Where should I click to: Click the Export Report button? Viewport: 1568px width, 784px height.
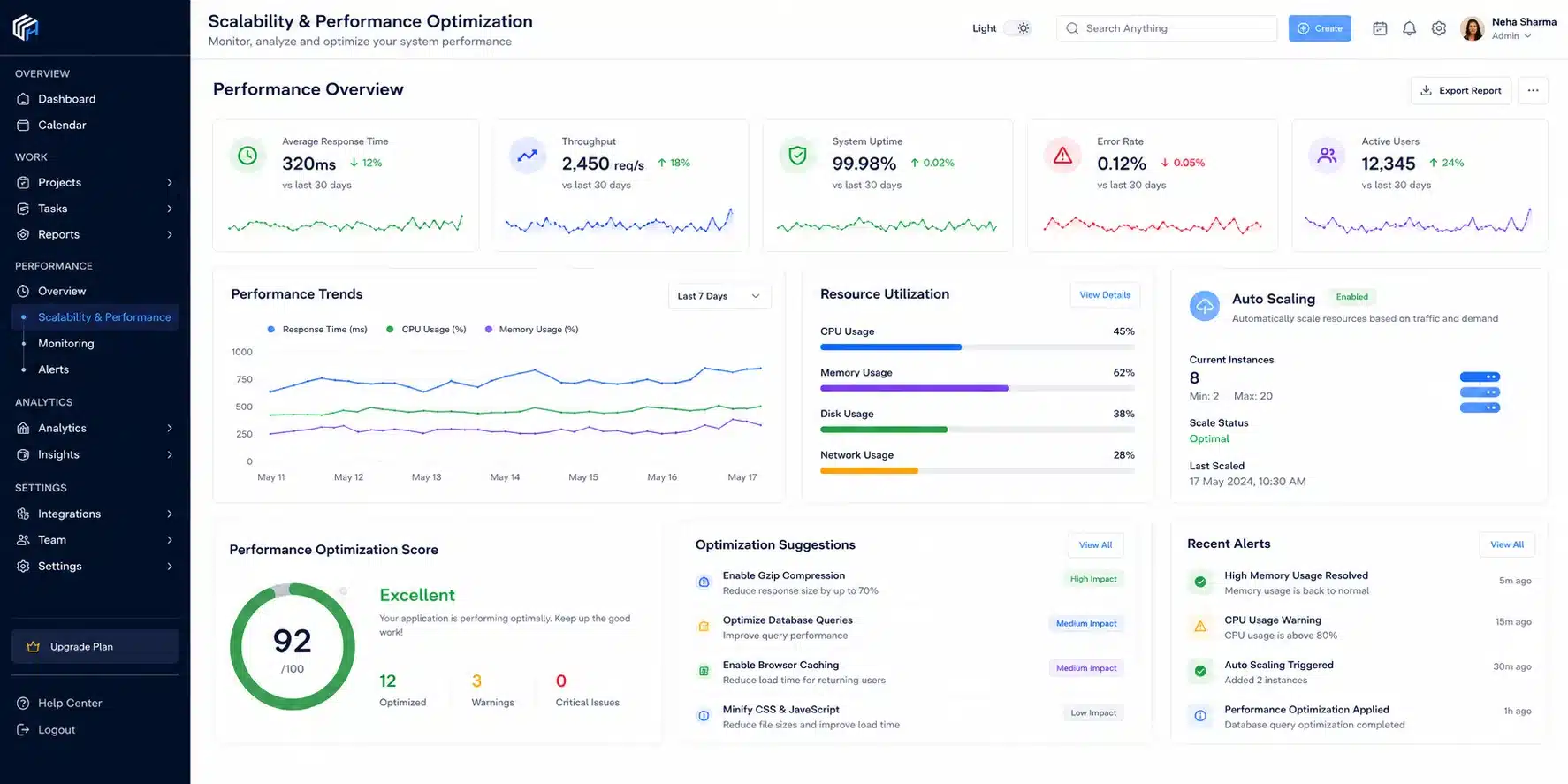pyautogui.click(x=1460, y=90)
